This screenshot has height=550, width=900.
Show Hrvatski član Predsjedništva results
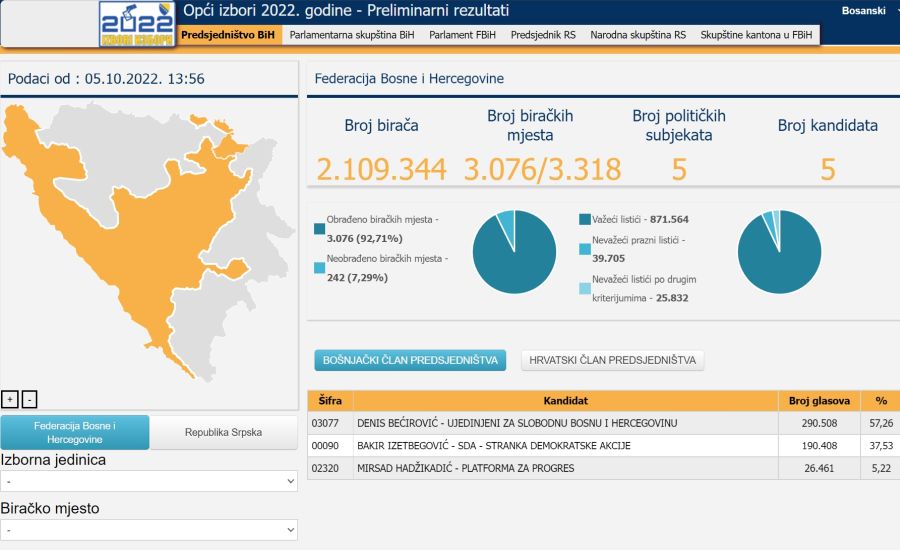pos(612,361)
